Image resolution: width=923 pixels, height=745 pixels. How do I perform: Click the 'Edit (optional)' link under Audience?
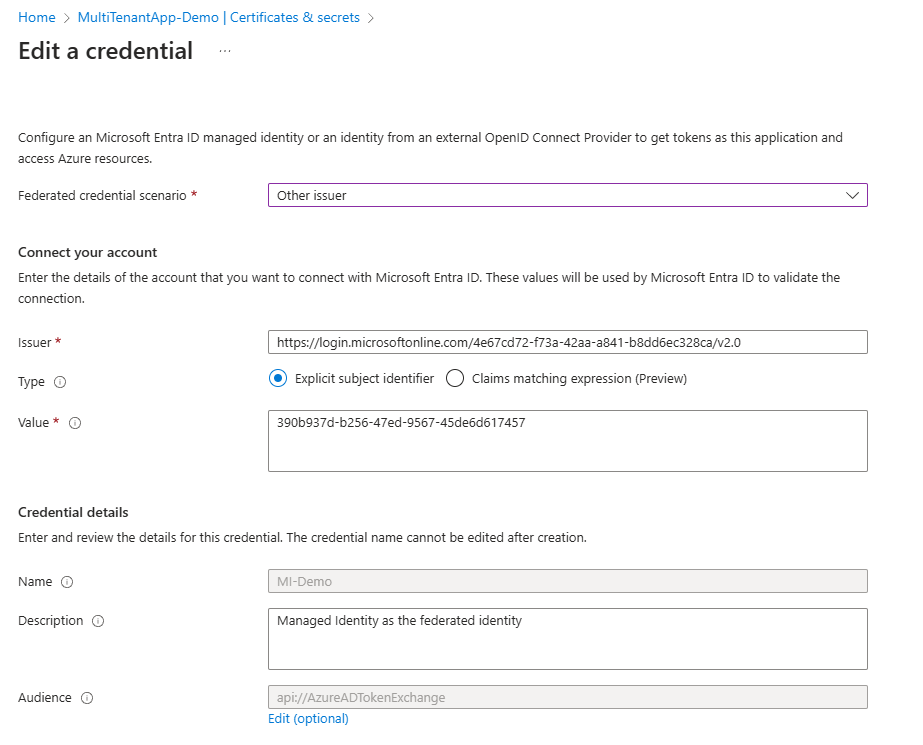pos(308,718)
